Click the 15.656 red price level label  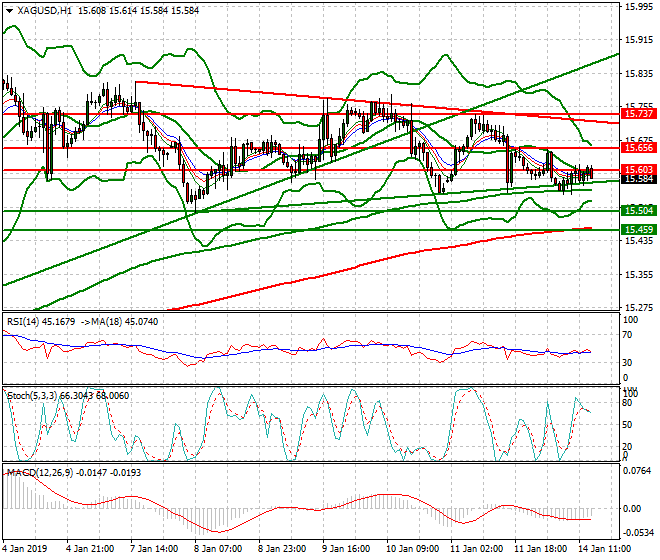639,148
